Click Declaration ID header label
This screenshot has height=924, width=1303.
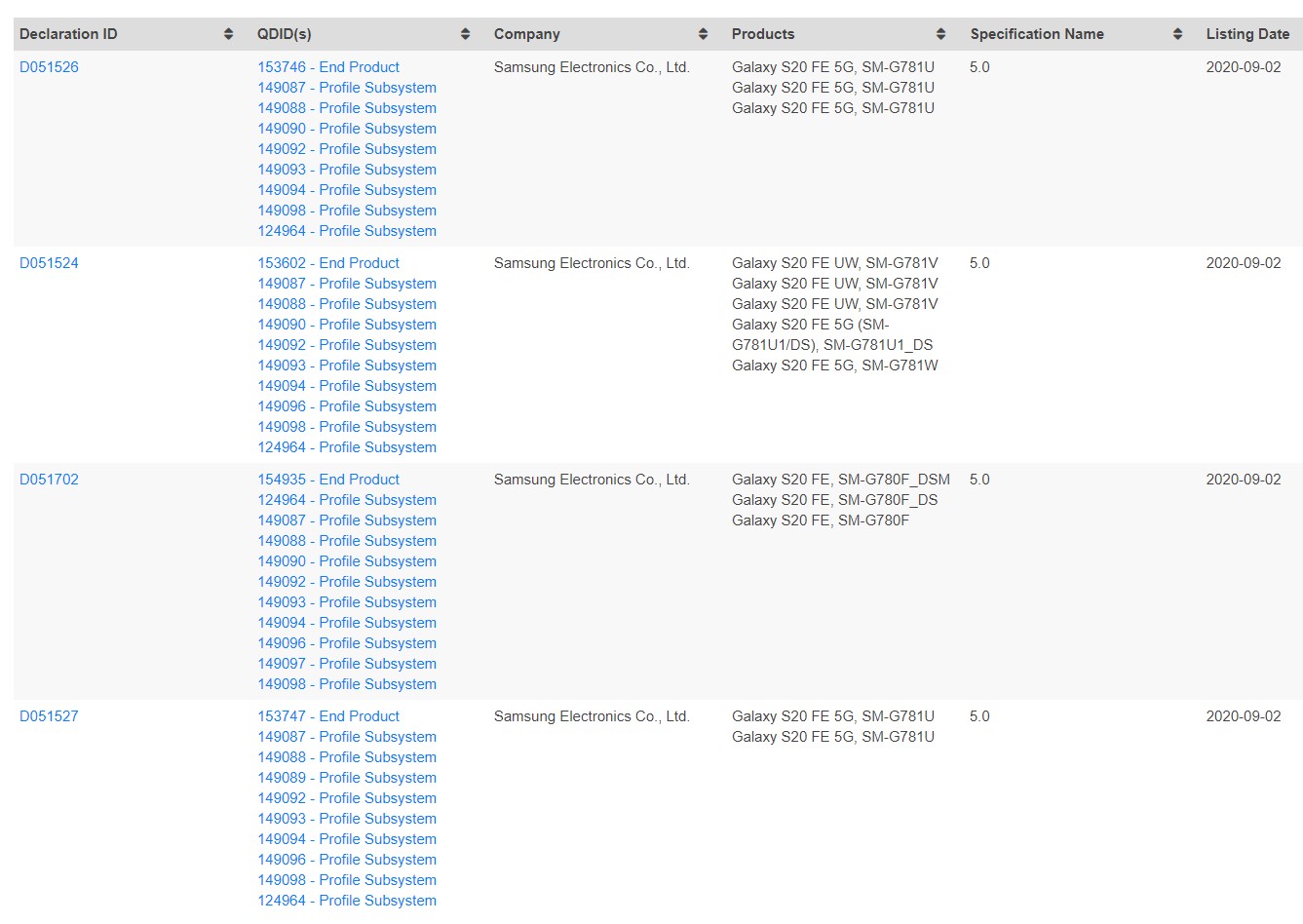[68, 34]
